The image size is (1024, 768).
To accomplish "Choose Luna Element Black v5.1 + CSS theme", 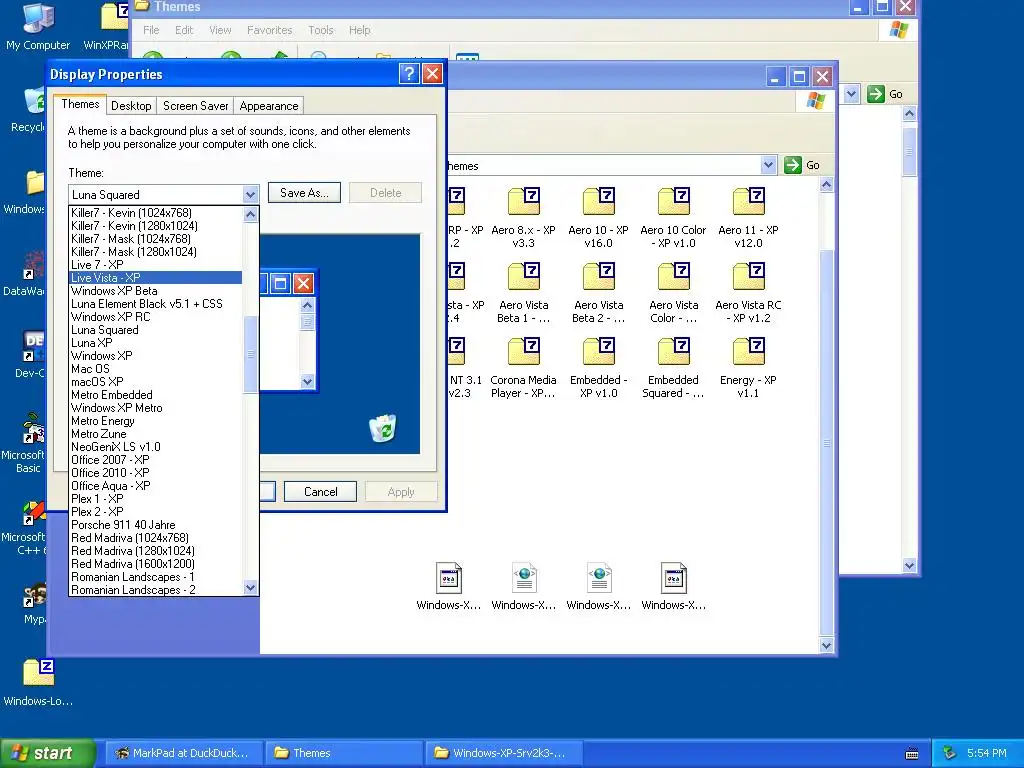I will [x=155, y=304].
